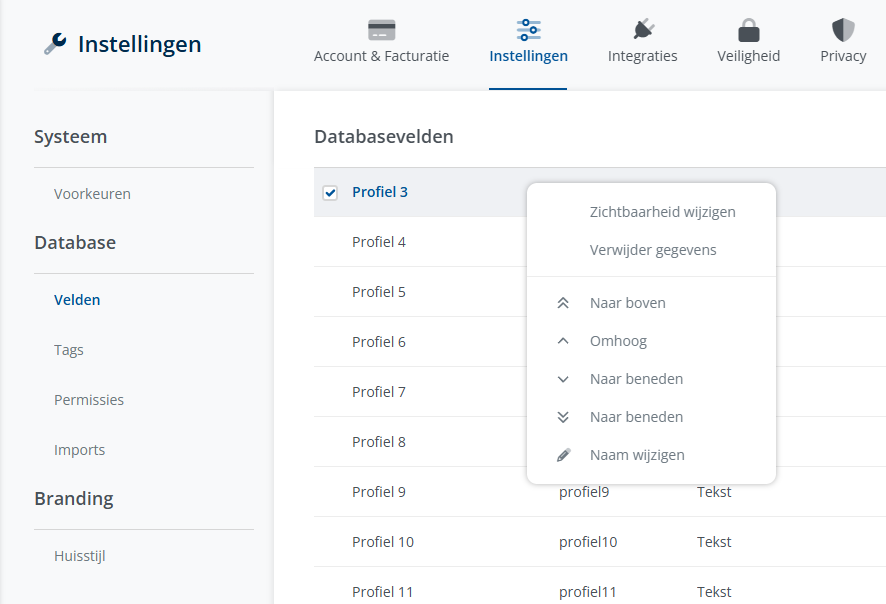
Task: Select Verwijder gegevens in the context menu
Action: [x=653, y=250]
